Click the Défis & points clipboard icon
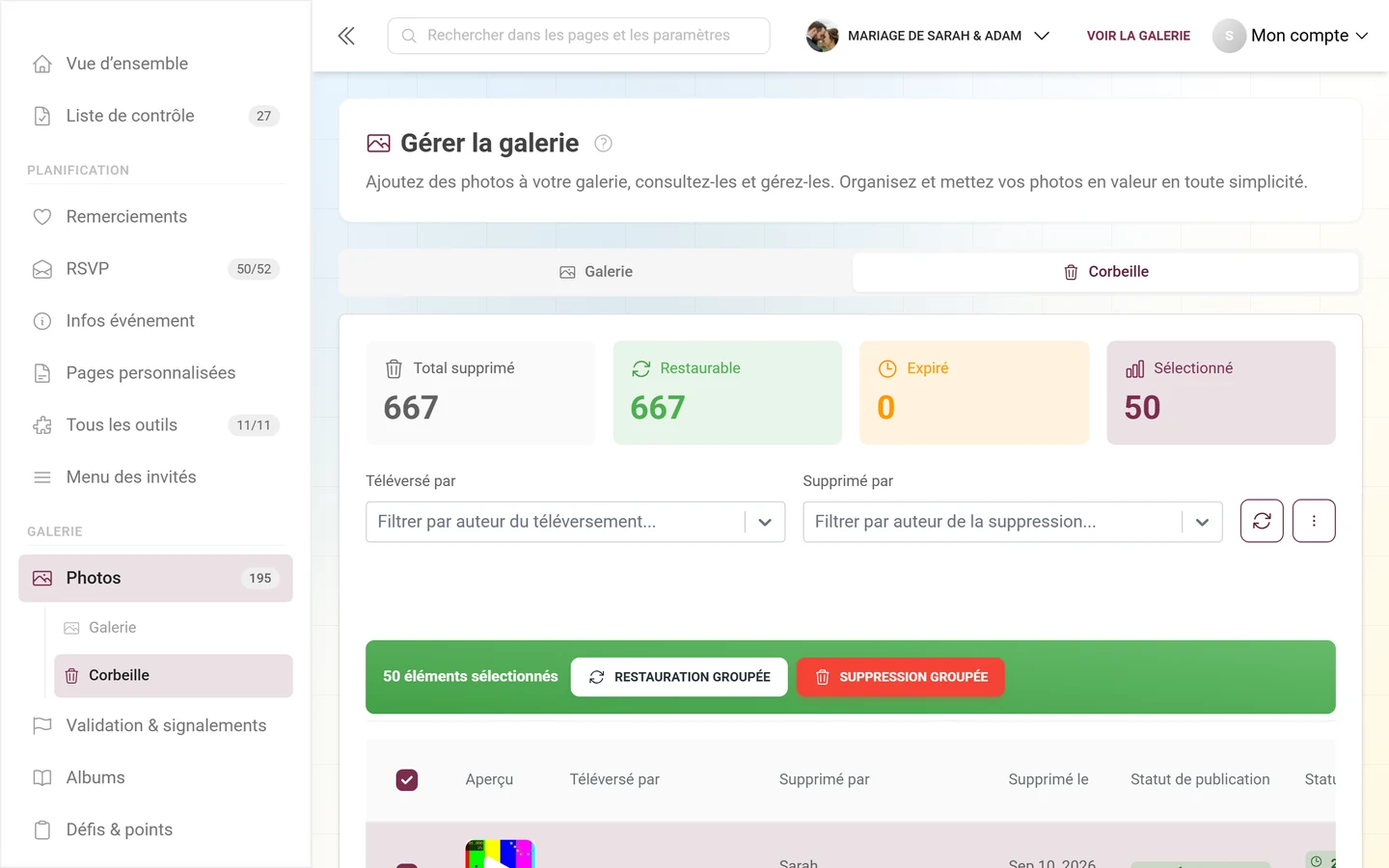The width and height of the screenshot is (1389, 868). click(42, 830)
